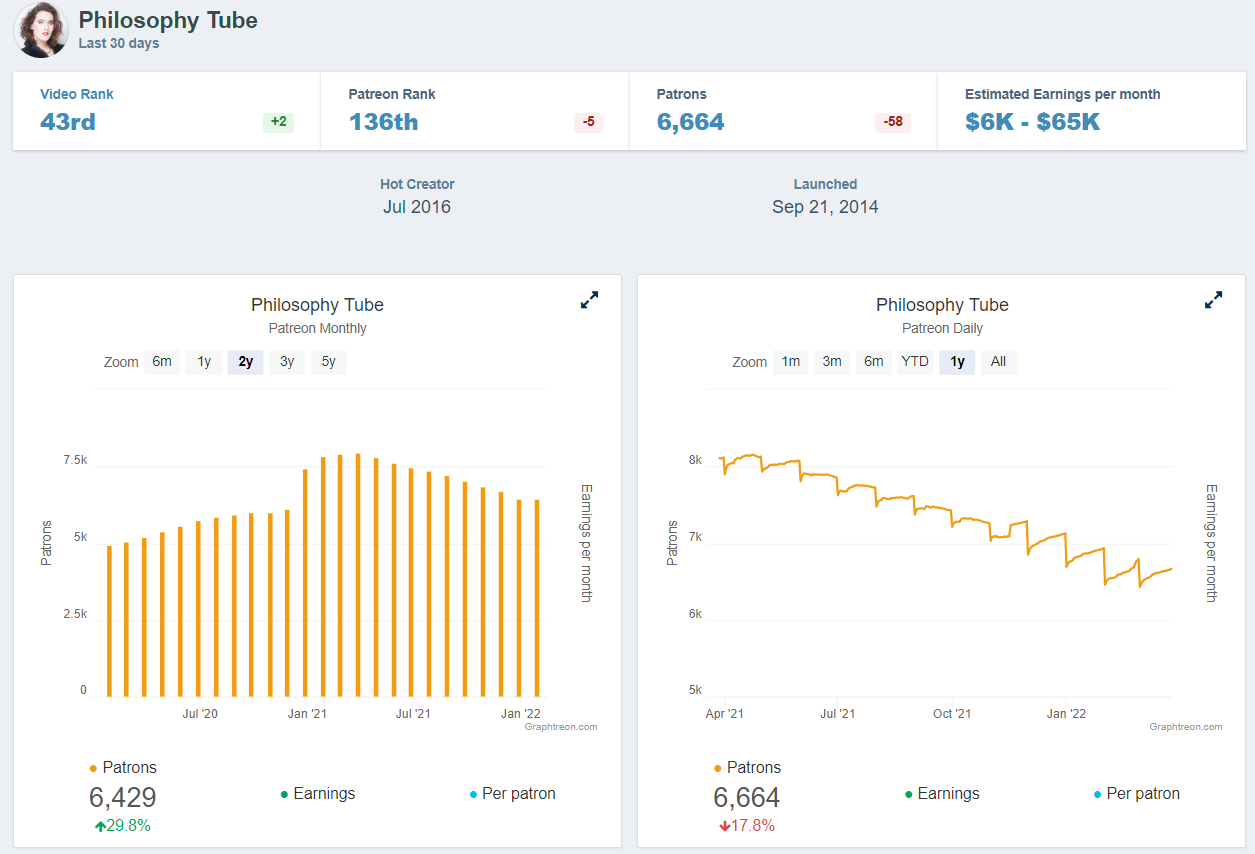Click the 29.8% increase indicator
Screen dimensions: 1255x854
123,826
